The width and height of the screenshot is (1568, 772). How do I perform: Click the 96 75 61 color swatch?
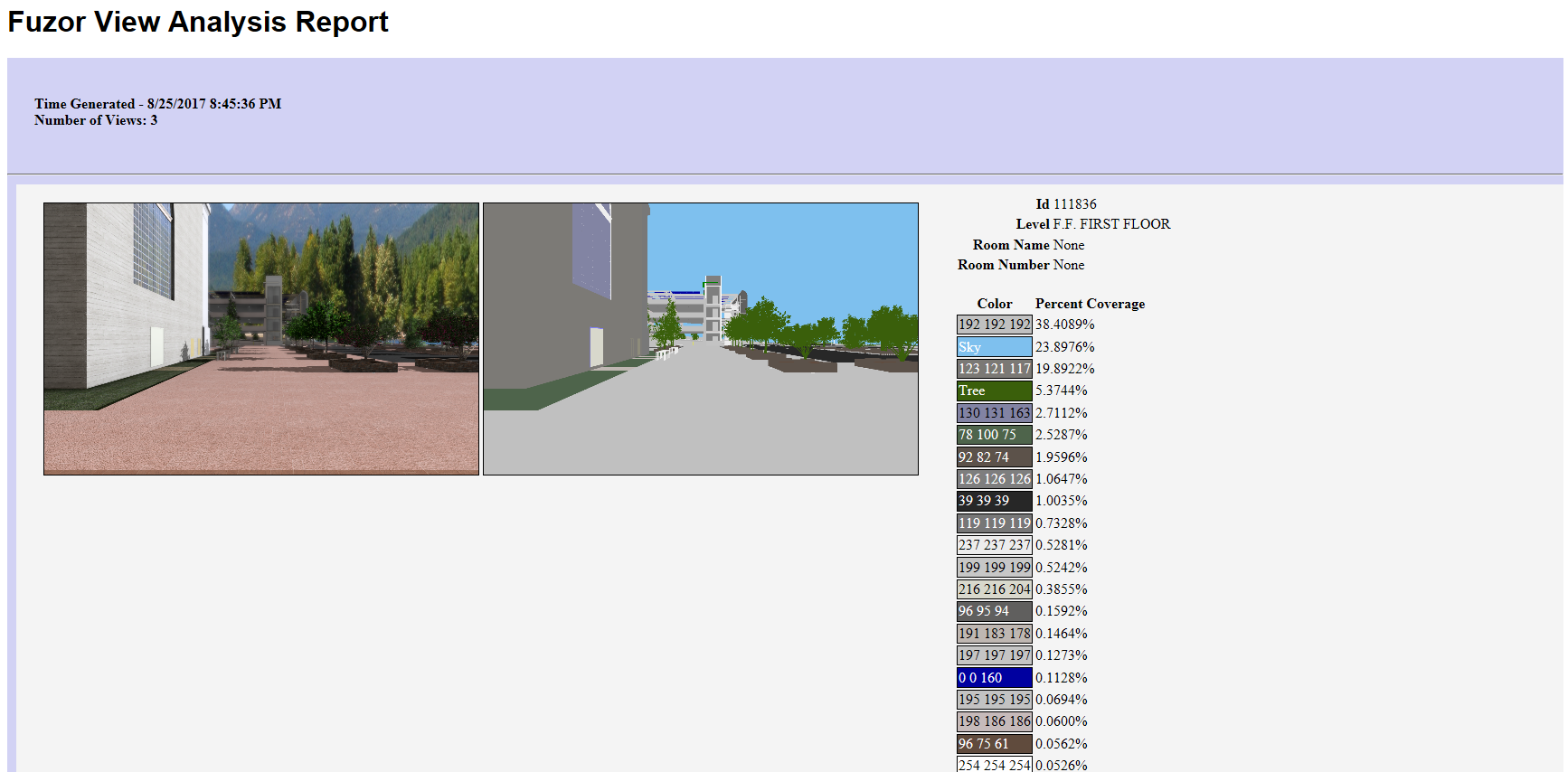pos(995,744)
